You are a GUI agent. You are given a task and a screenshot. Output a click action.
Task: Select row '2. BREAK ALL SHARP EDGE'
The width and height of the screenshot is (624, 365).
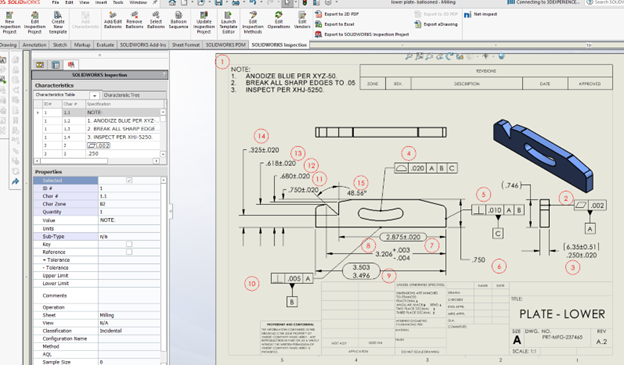(124, 129)
